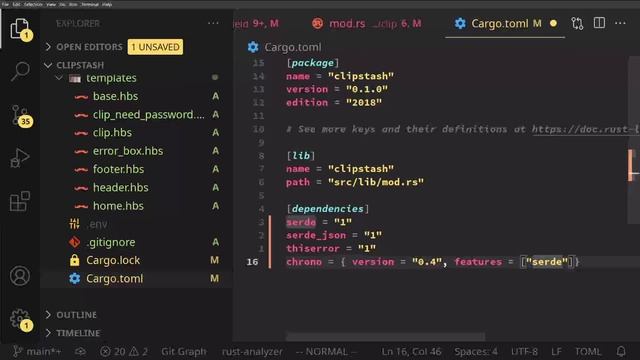640x360 pixels.
Task: Open the Manage gear in activity bar
Action: (x=20, y=319)
